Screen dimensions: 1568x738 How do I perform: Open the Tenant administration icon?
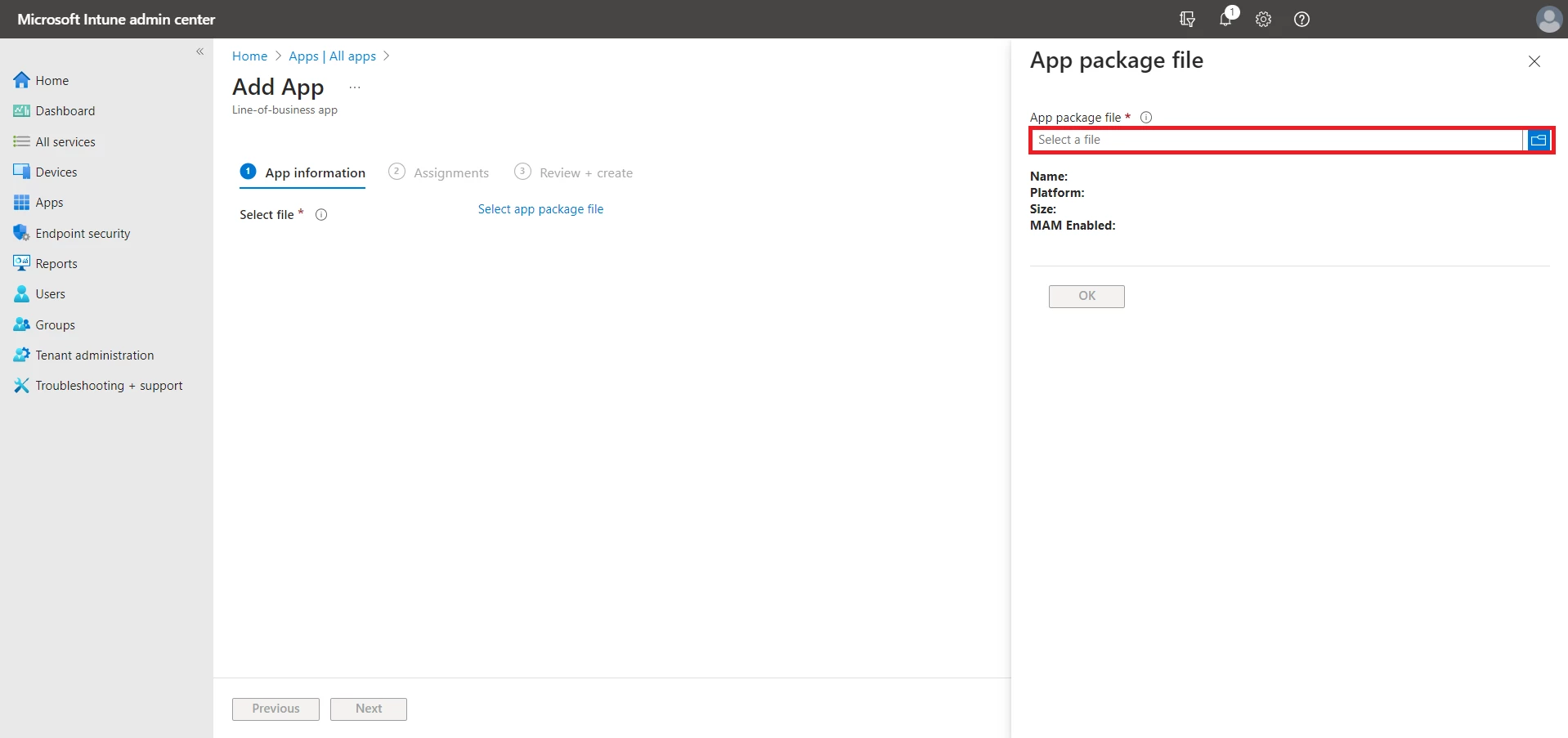click(22, 355)
